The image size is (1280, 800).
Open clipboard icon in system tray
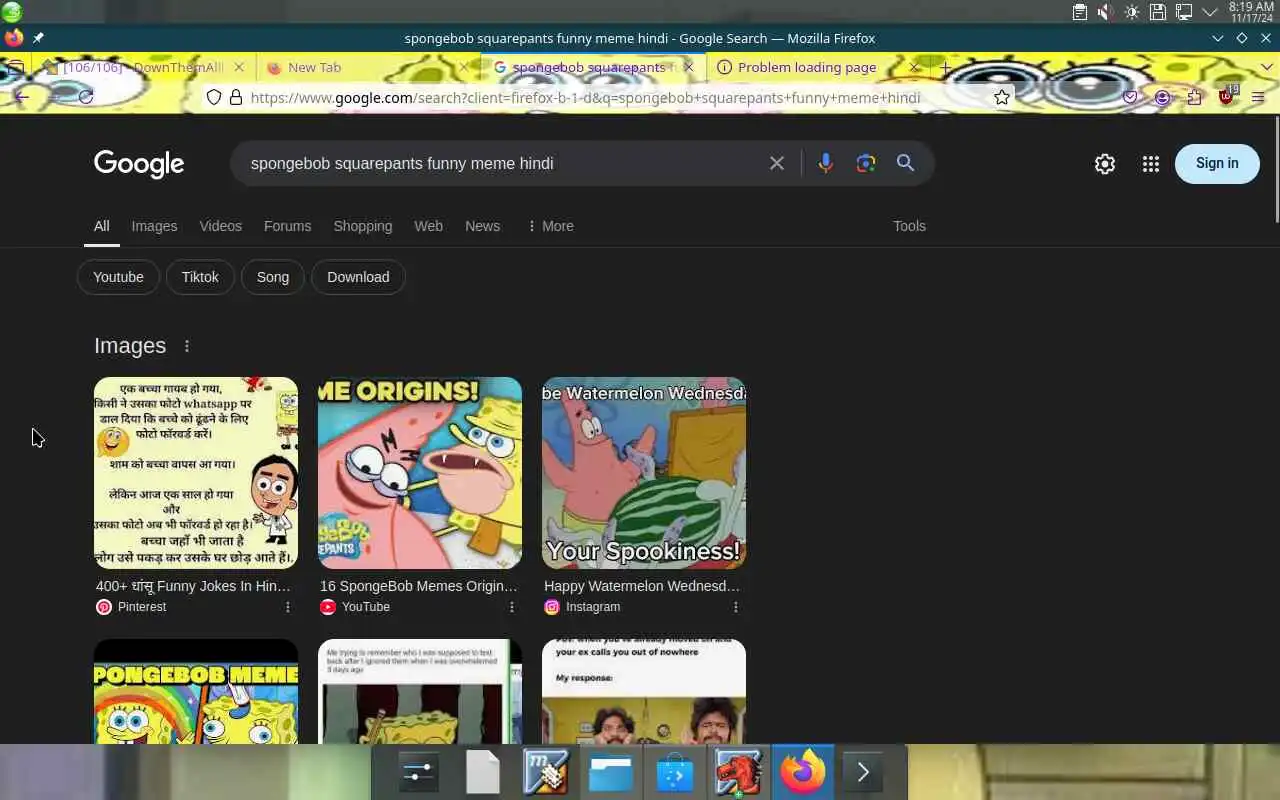[1079, 12]
